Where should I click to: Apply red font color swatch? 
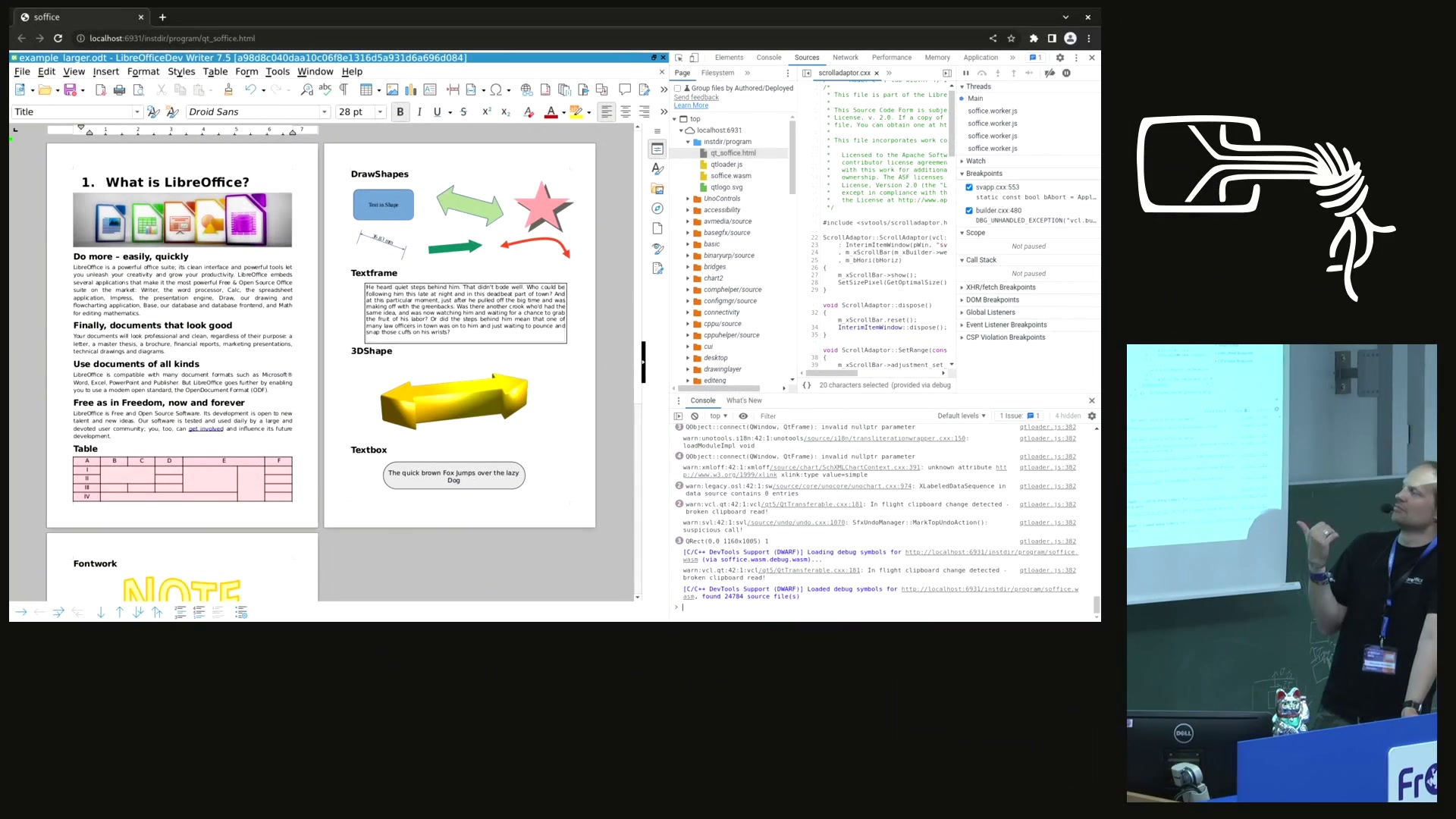coord(551,112)
